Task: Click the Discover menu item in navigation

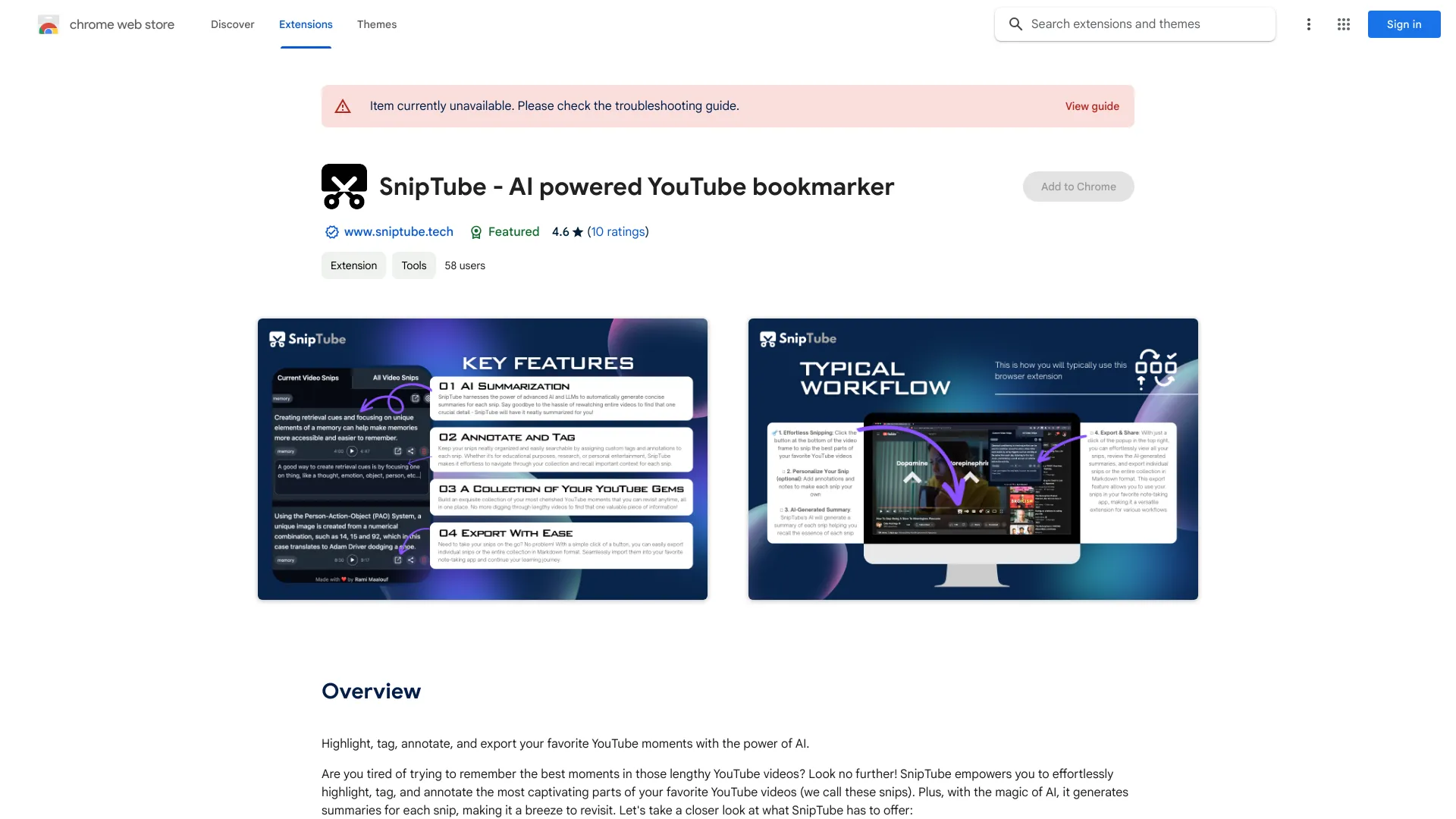Action: [x=232, y=23]
